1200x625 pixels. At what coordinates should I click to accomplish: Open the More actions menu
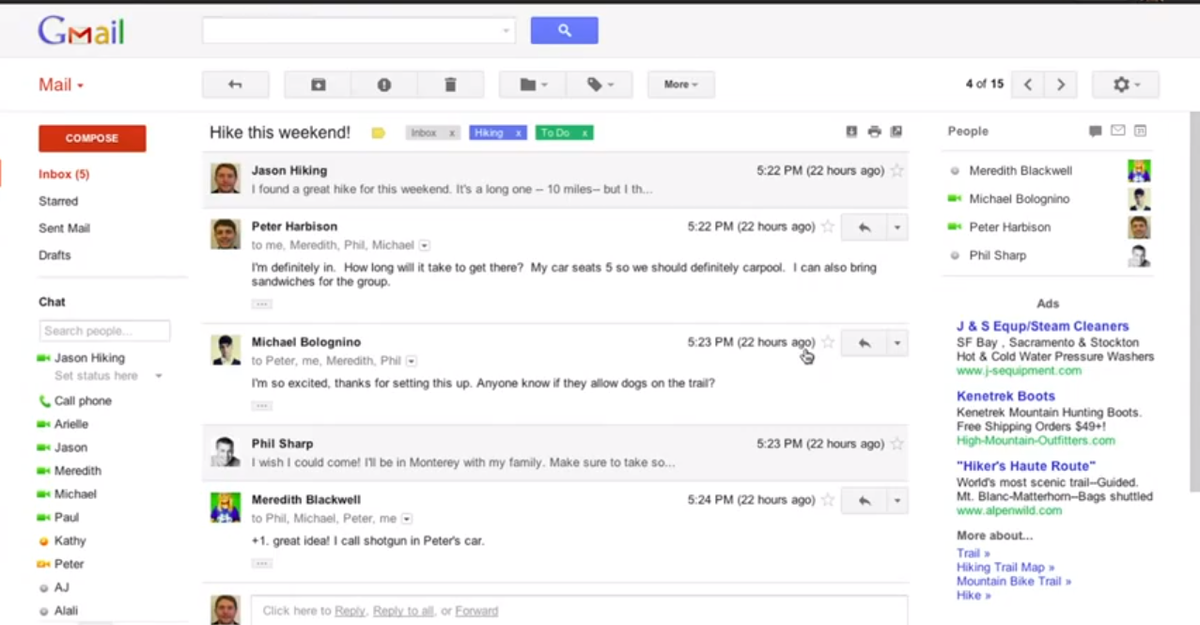tap(681, 85)
